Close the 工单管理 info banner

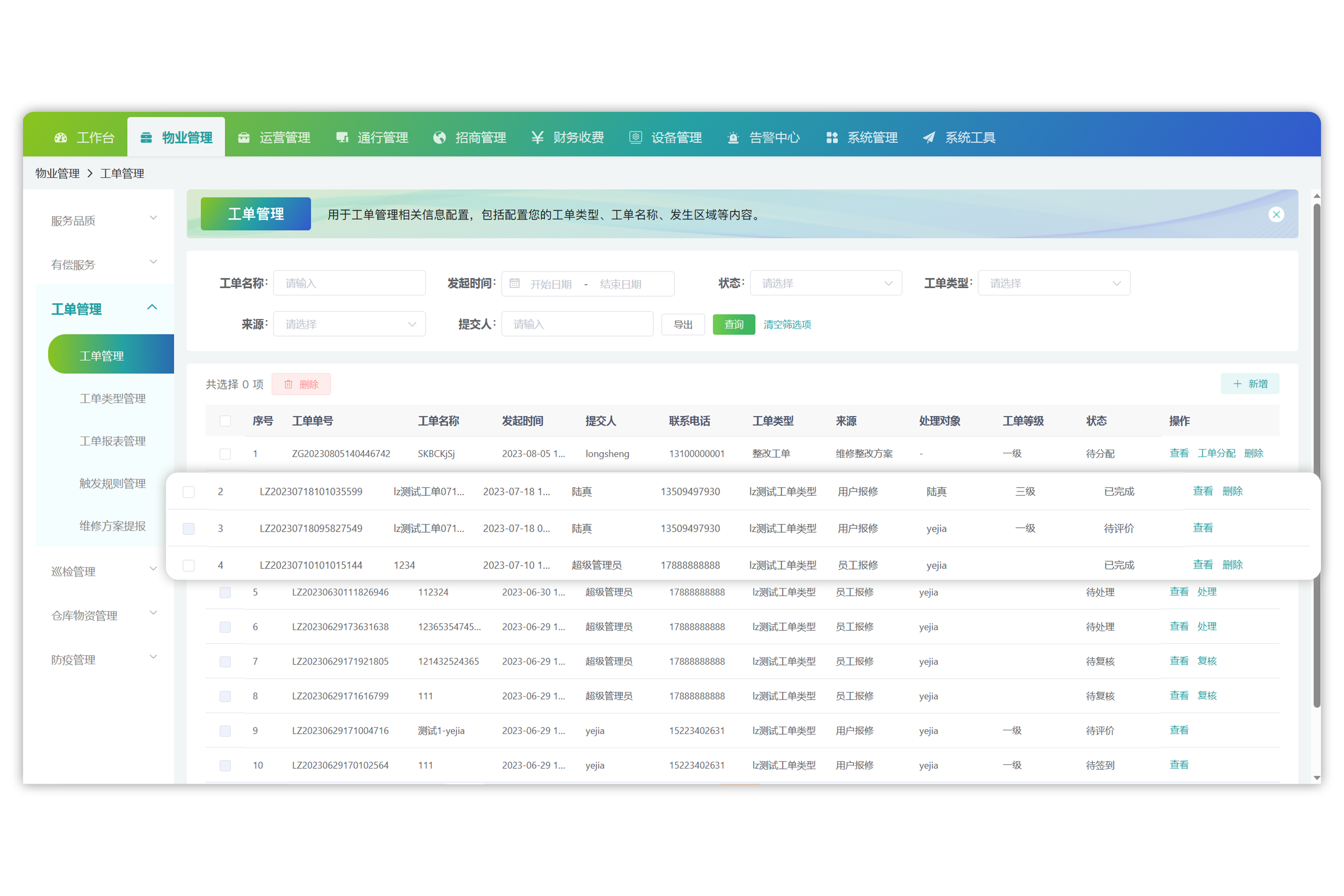(1276, 214)
